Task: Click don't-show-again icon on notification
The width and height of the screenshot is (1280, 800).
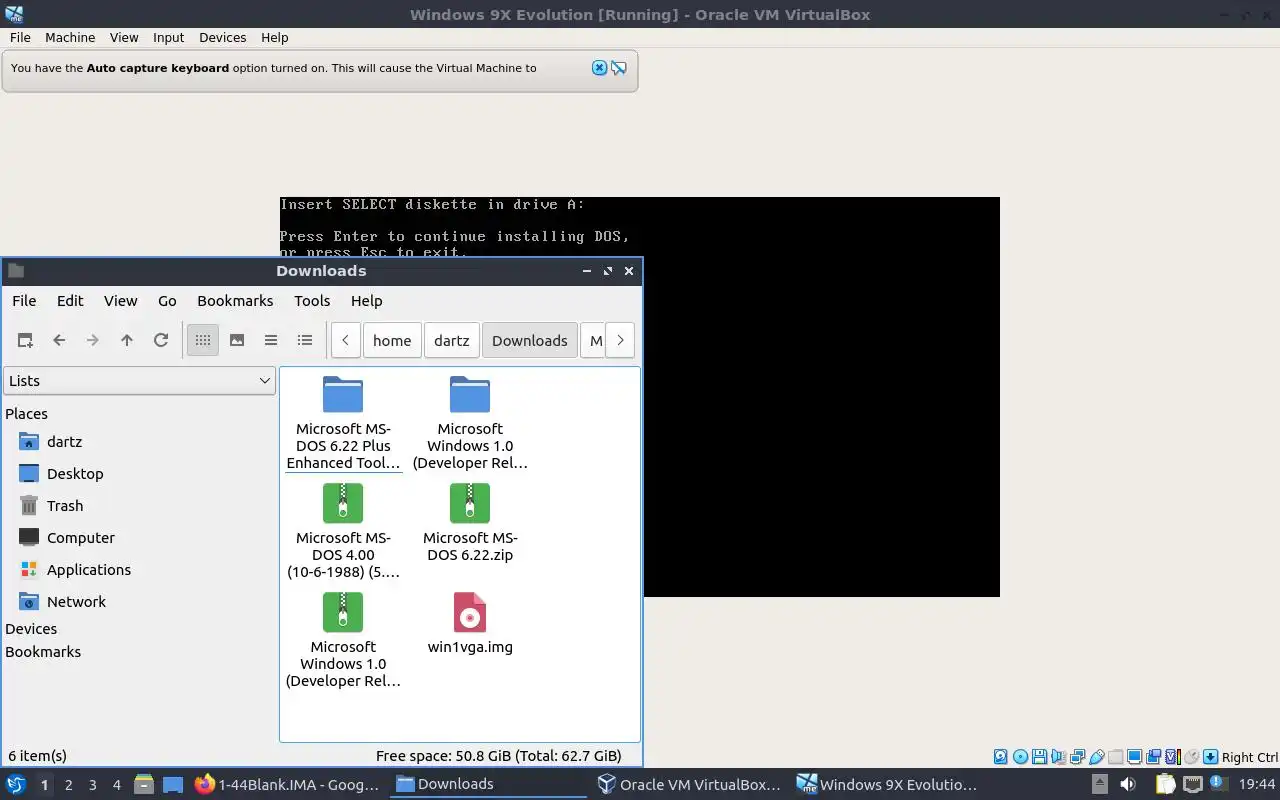Action: pyautogui.click(x=619, y=68)
